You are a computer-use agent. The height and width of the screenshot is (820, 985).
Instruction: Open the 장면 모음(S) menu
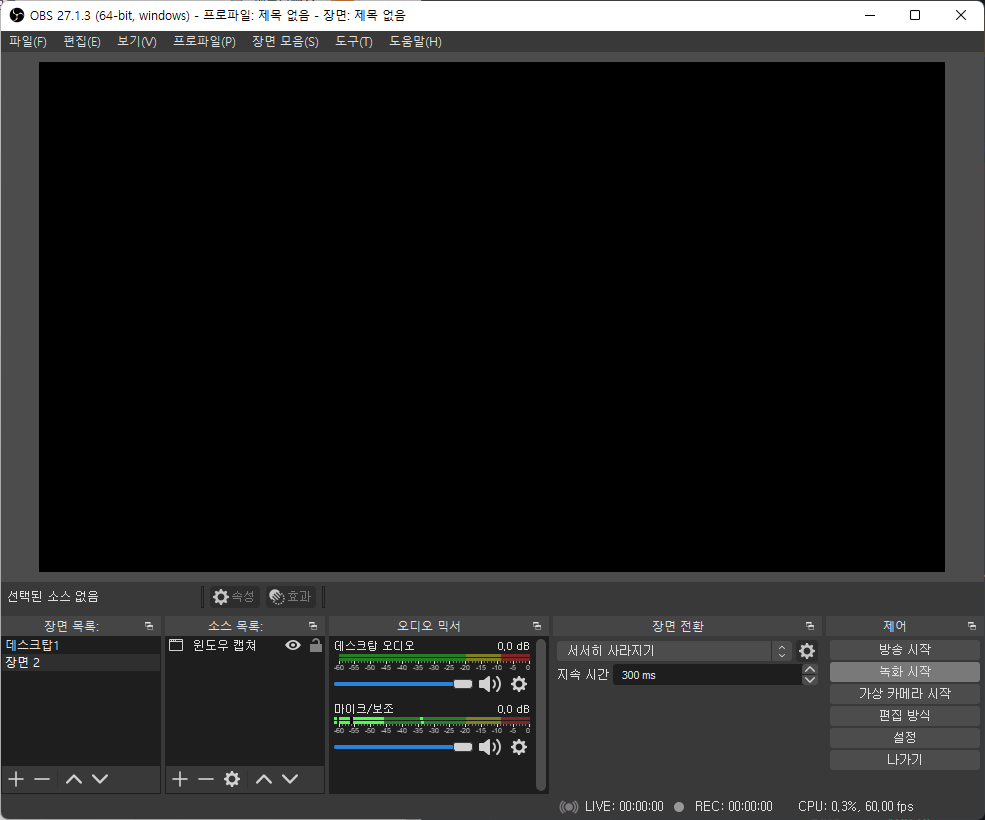click(x=285, y=41)
